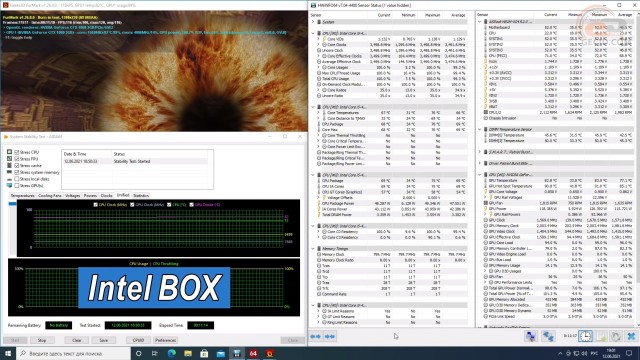Click HWiNFO shrink-columns inward arrows icon
Image resolution: width=640 pixels, height=360 pixels.
point(330,336)
